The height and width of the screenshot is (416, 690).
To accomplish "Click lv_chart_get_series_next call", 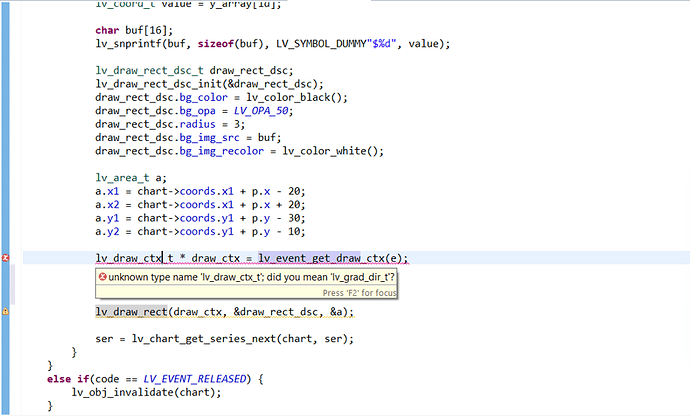I will click(x=203, y=339).
